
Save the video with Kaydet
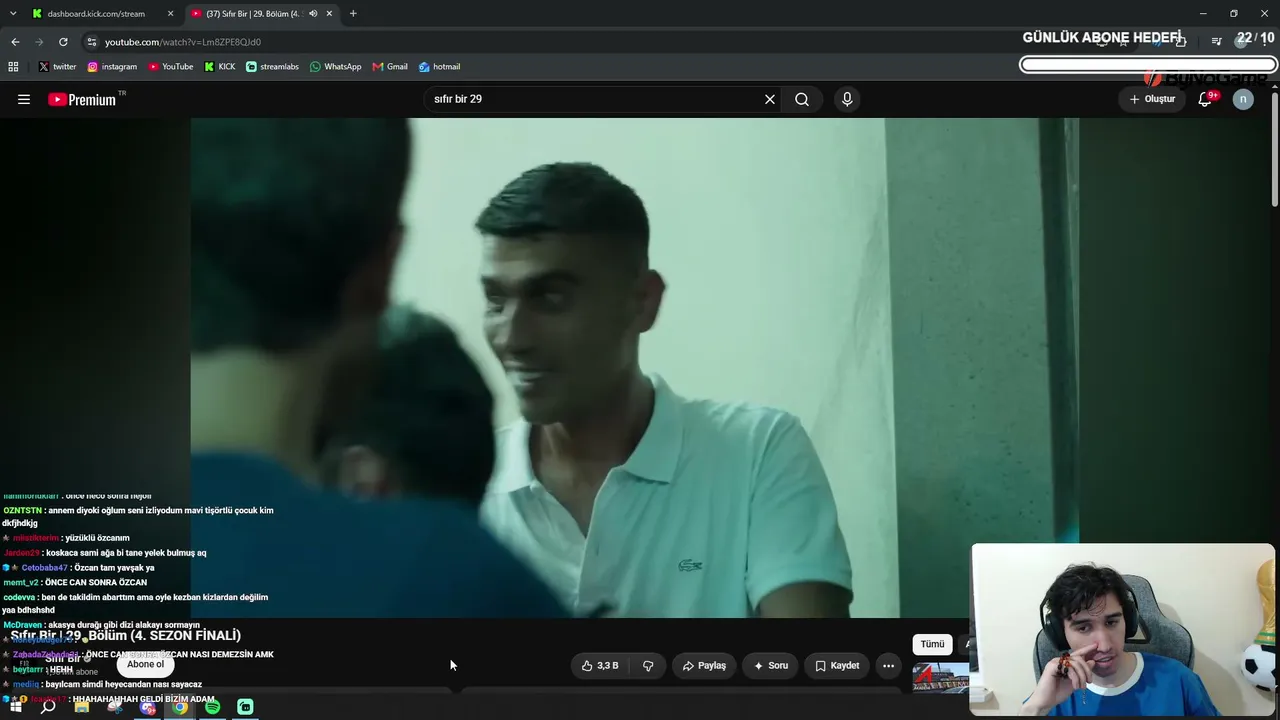[837, 665]
